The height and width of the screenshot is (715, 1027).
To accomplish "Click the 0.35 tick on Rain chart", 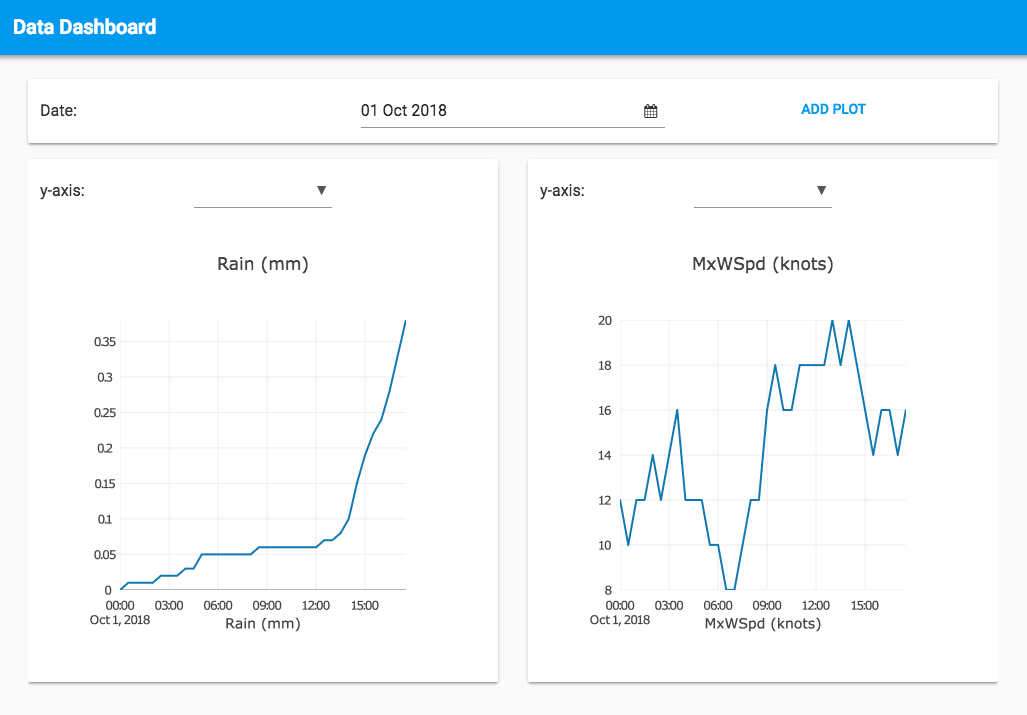I will point(103,342).
